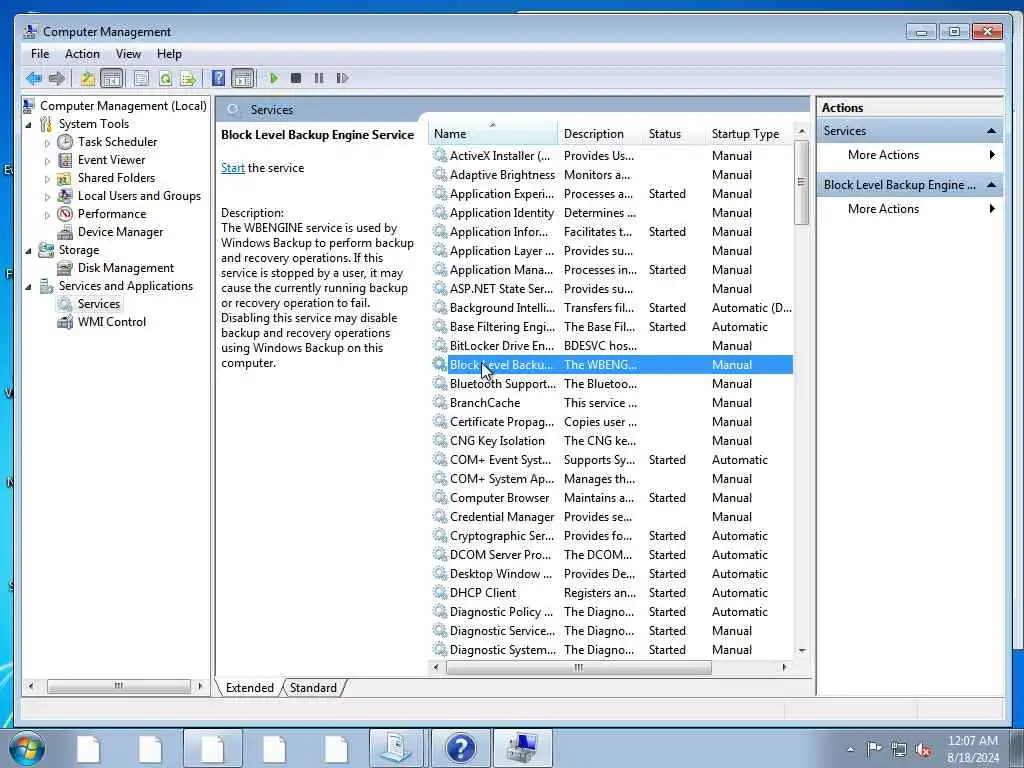
Task: Sort by the Description column header
Action: click(600, 134)
